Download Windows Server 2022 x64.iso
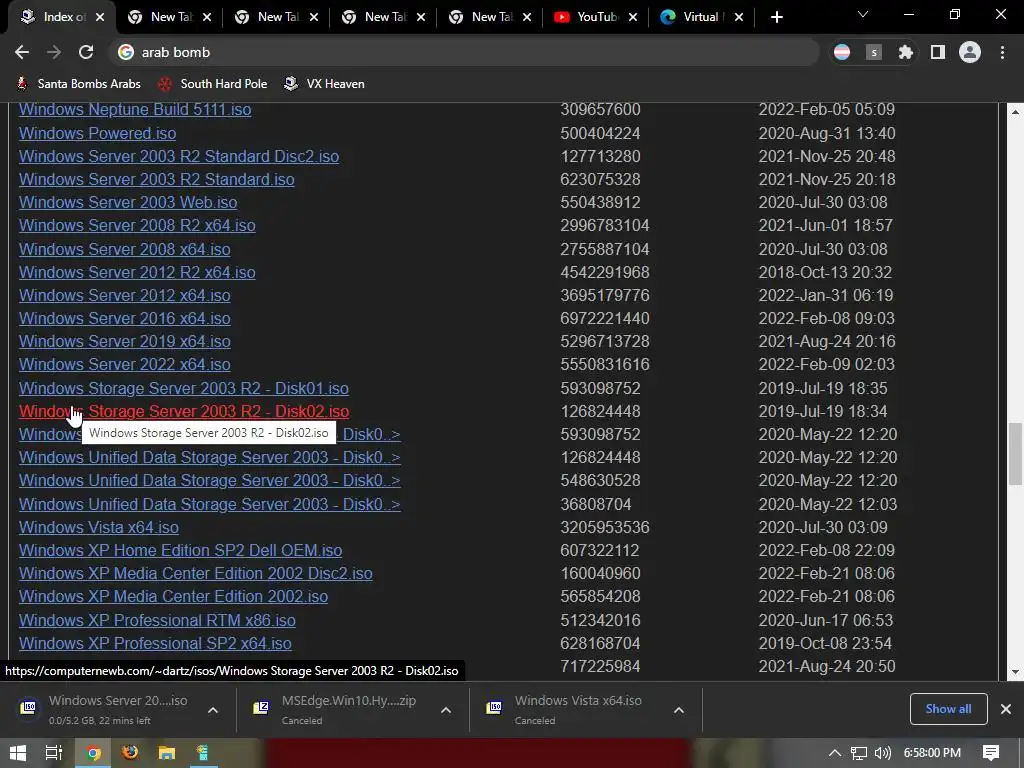 coord(125,364)
